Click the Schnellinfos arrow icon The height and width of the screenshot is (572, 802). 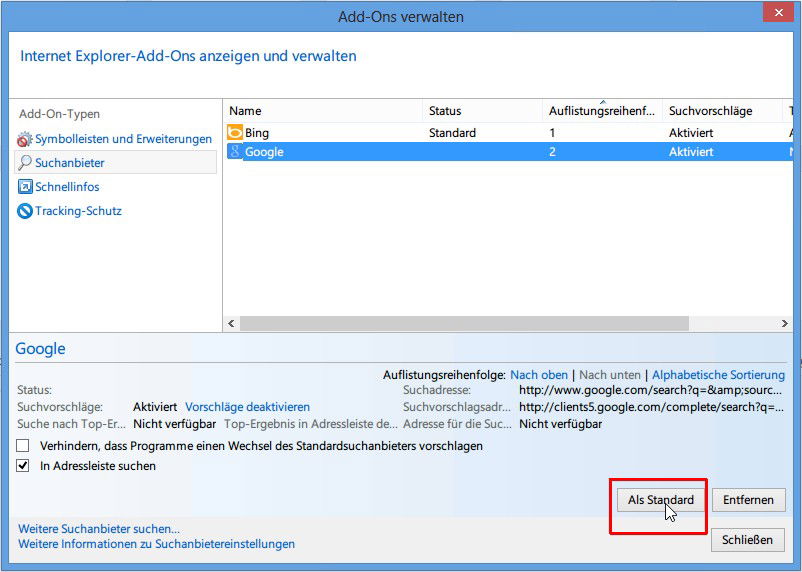click(x=25, y=187)
